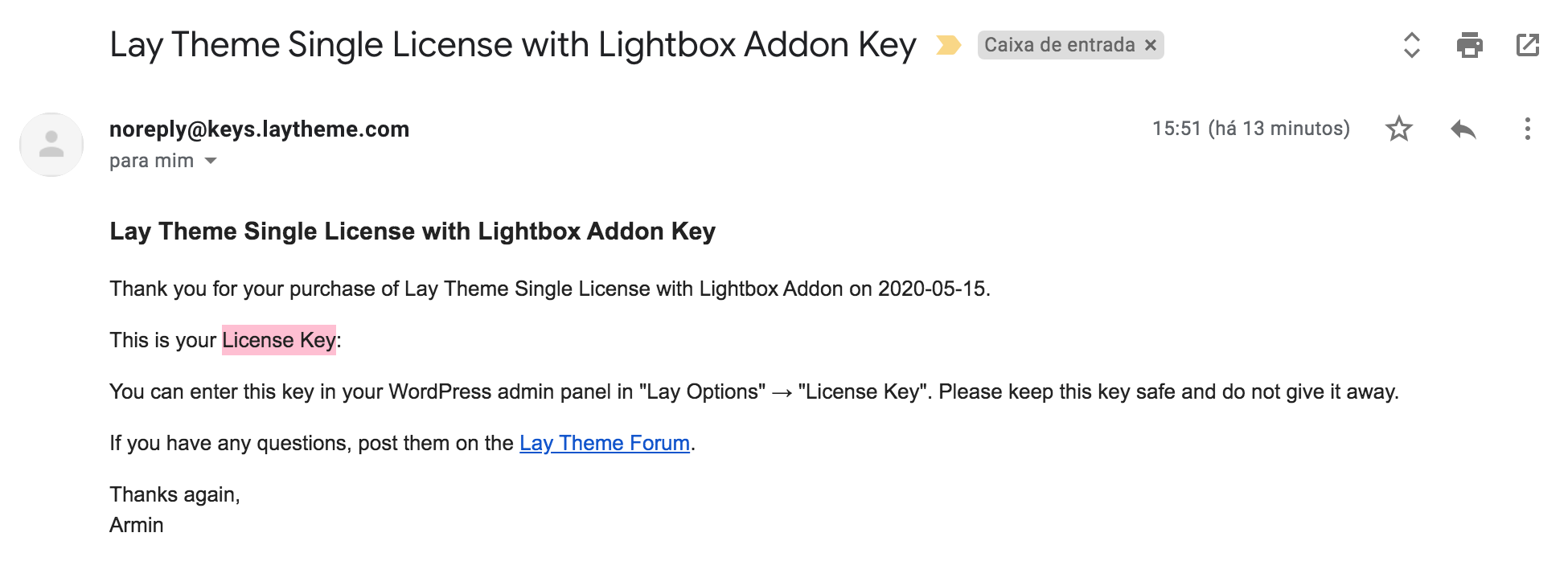Reply using the arrow icon
The width and height of the screenshot is (1568, 582).
pos(1463,129)
